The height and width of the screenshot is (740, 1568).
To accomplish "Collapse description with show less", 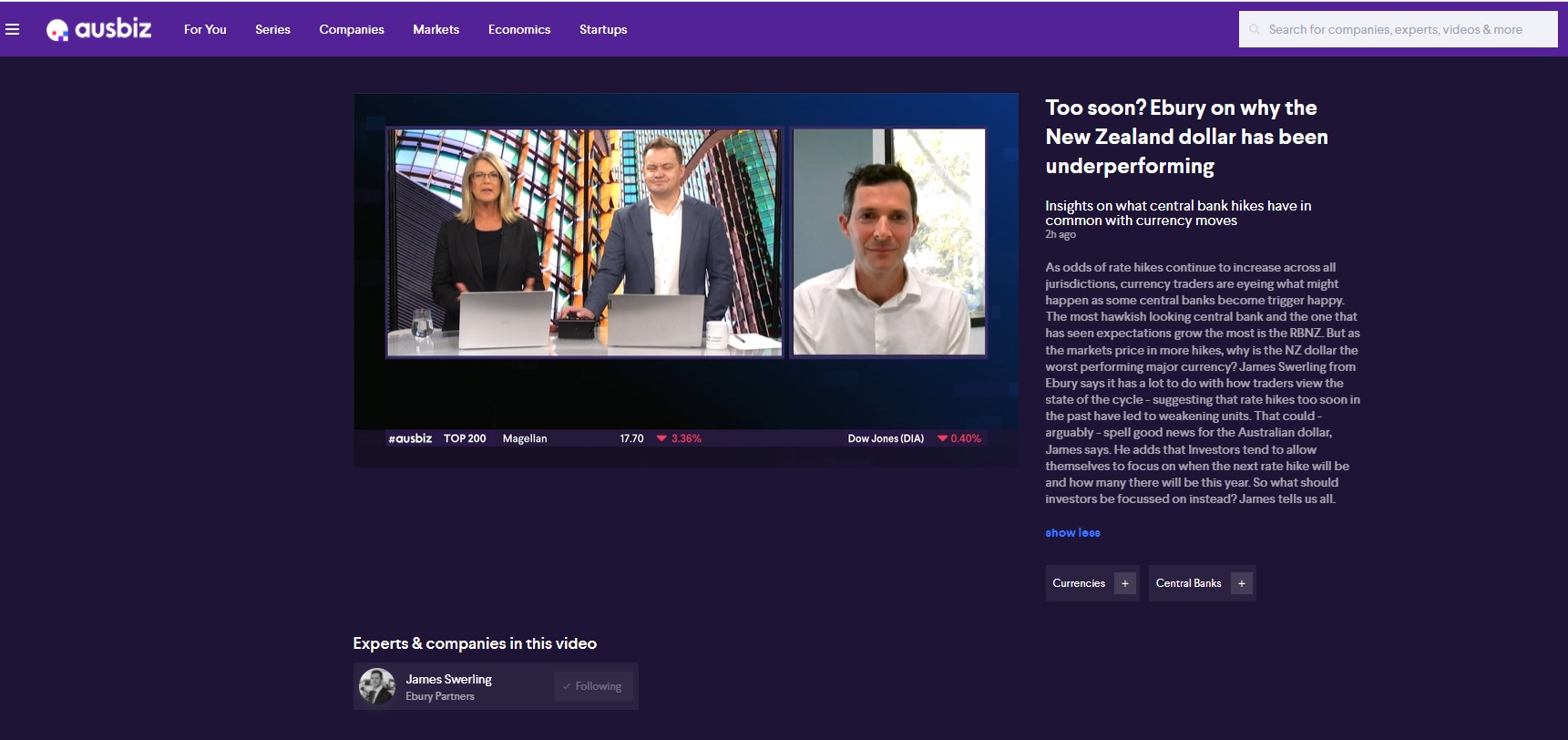I will pyautogui.click(x=1072, y=533).
